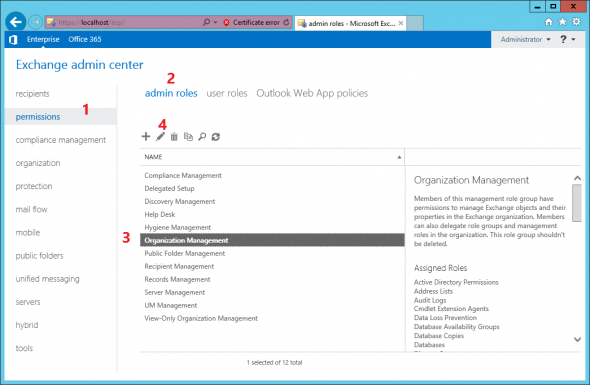Open a new blank browser tab
590x385 pixels.
tap(415, 23)
